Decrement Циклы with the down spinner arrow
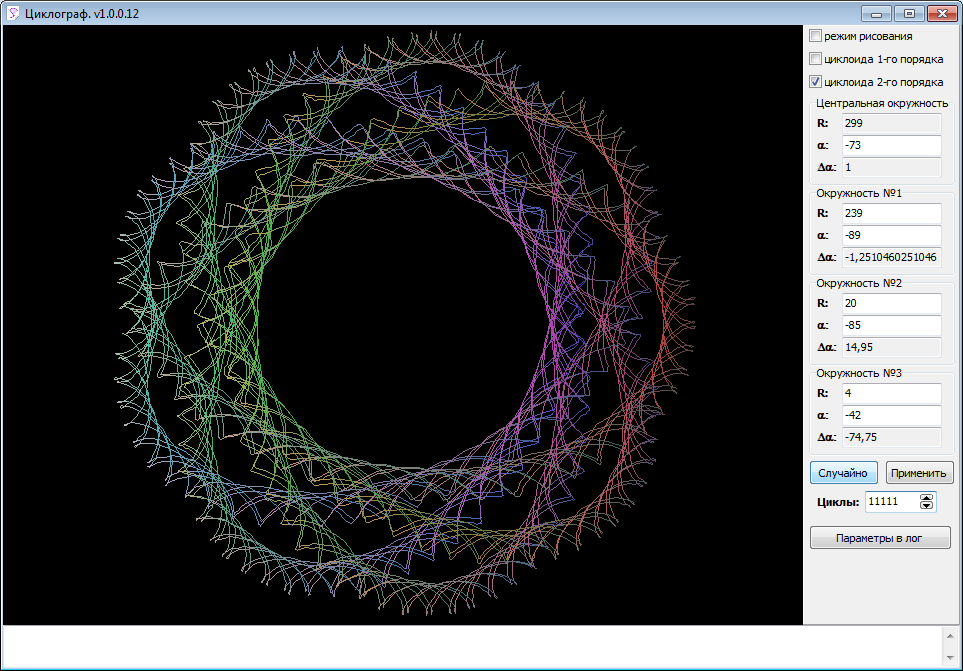This screenshot has width=963, height=671. coord(927,507)
